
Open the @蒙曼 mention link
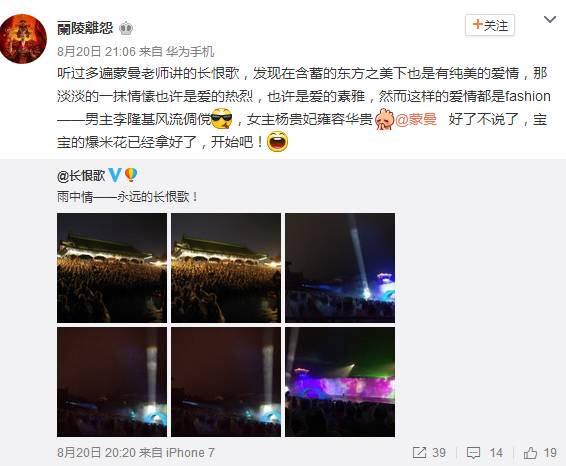(x=415, y=119)
